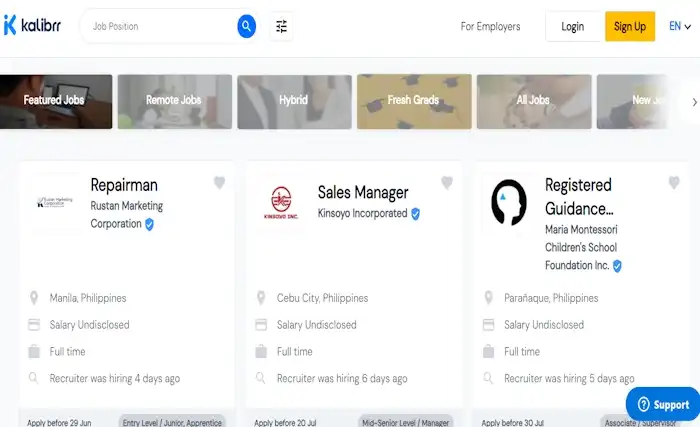Expand the EN language dropdown
This screenshot has width=700, height=427.
679,26
